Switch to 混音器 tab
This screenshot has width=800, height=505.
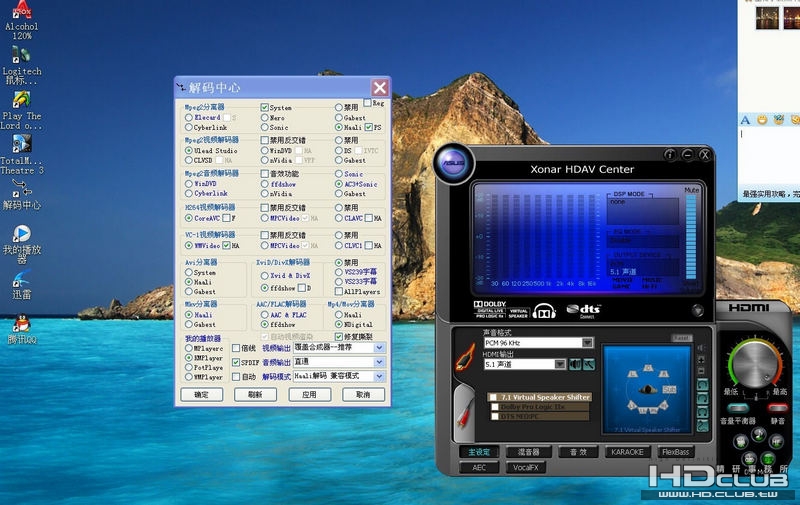pyautogui.click(x=529, y=452)
